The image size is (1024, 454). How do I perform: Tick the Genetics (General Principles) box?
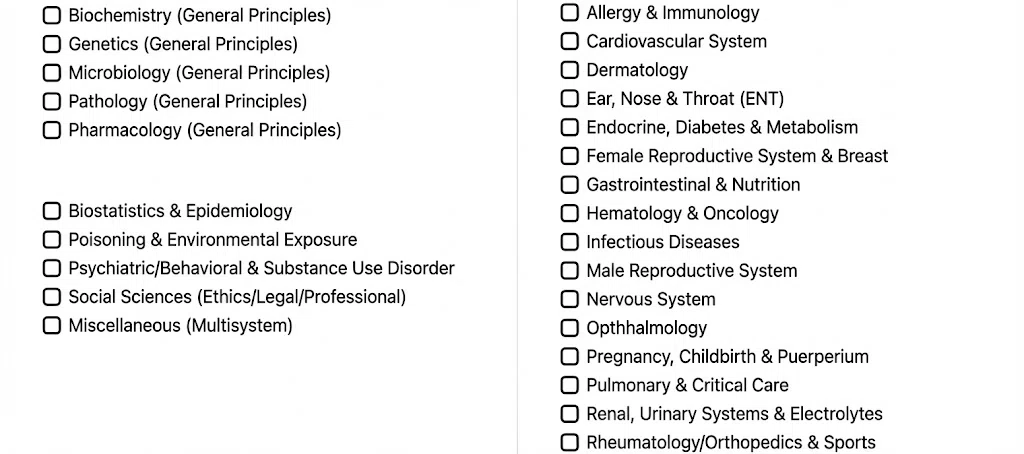pos(52,44)
